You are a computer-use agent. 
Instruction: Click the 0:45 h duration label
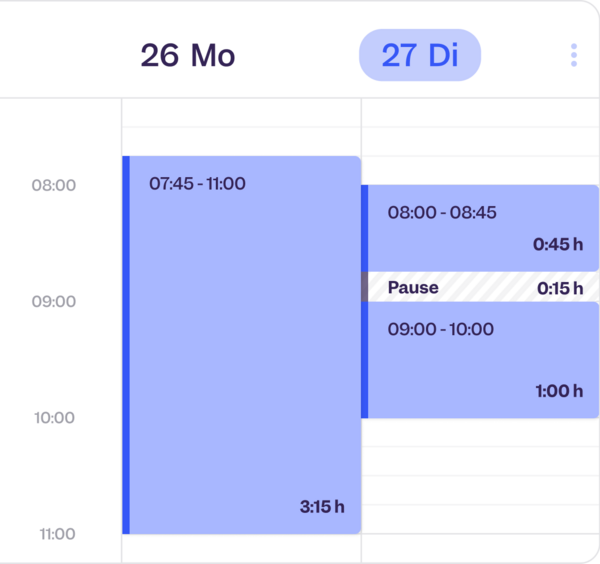tap(558, 244)
